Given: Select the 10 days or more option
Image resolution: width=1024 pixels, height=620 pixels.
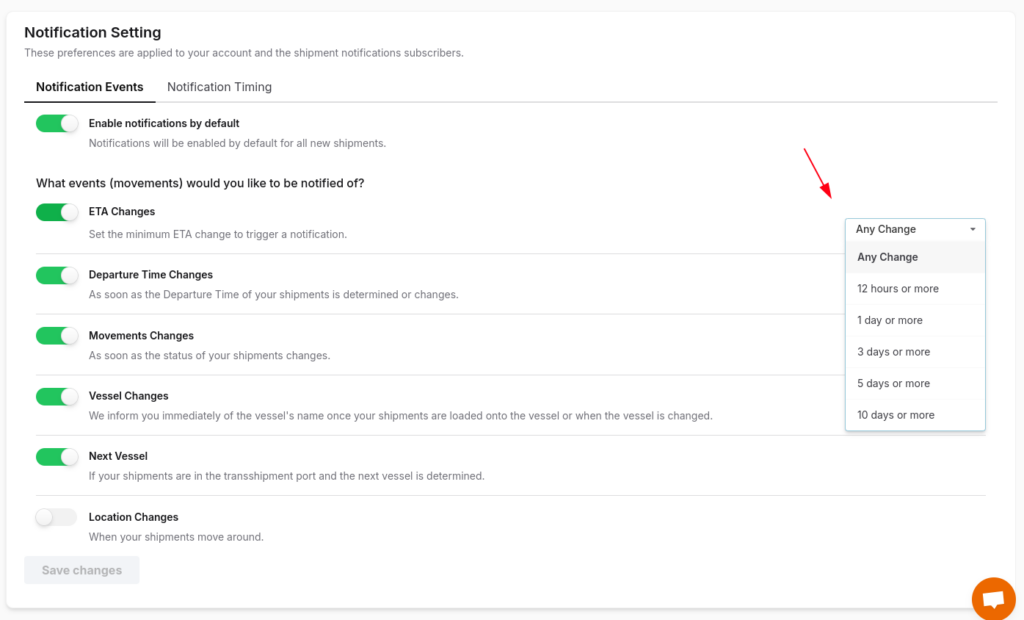Looking at the screenshot, I should [895, 414].
